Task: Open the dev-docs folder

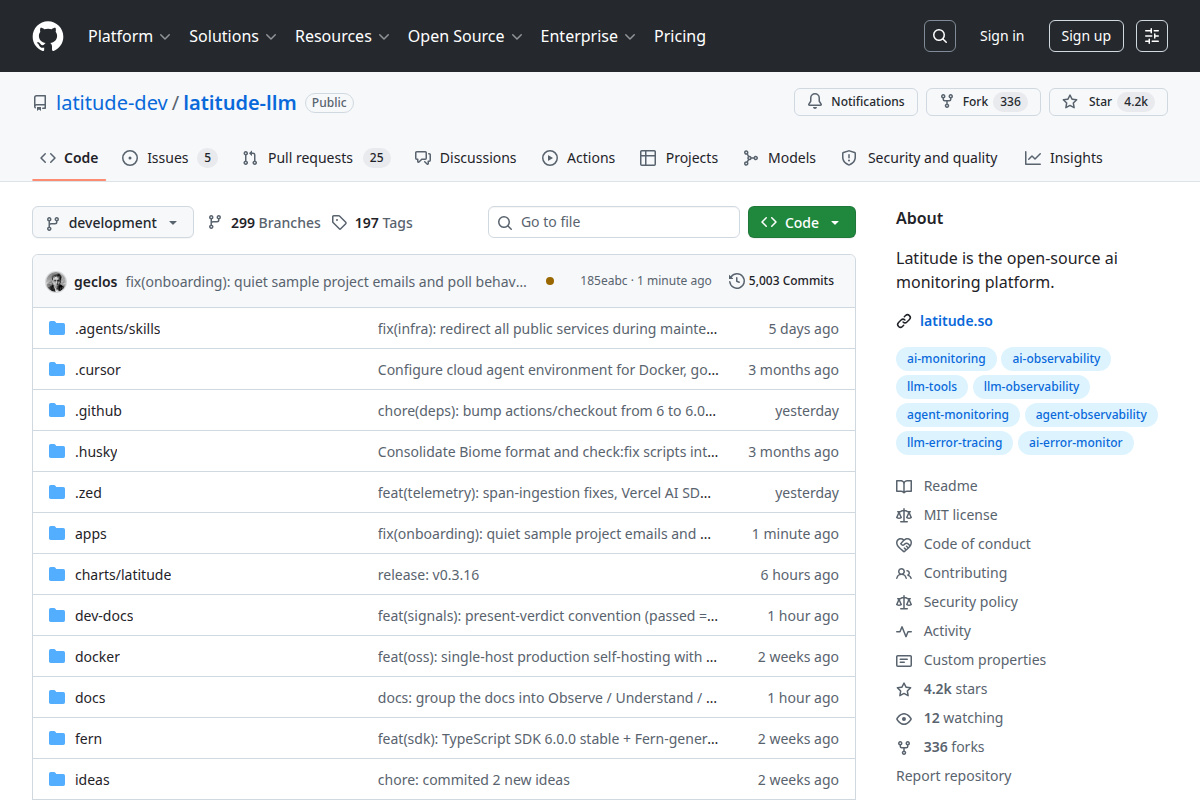Action: click(104, 616)
